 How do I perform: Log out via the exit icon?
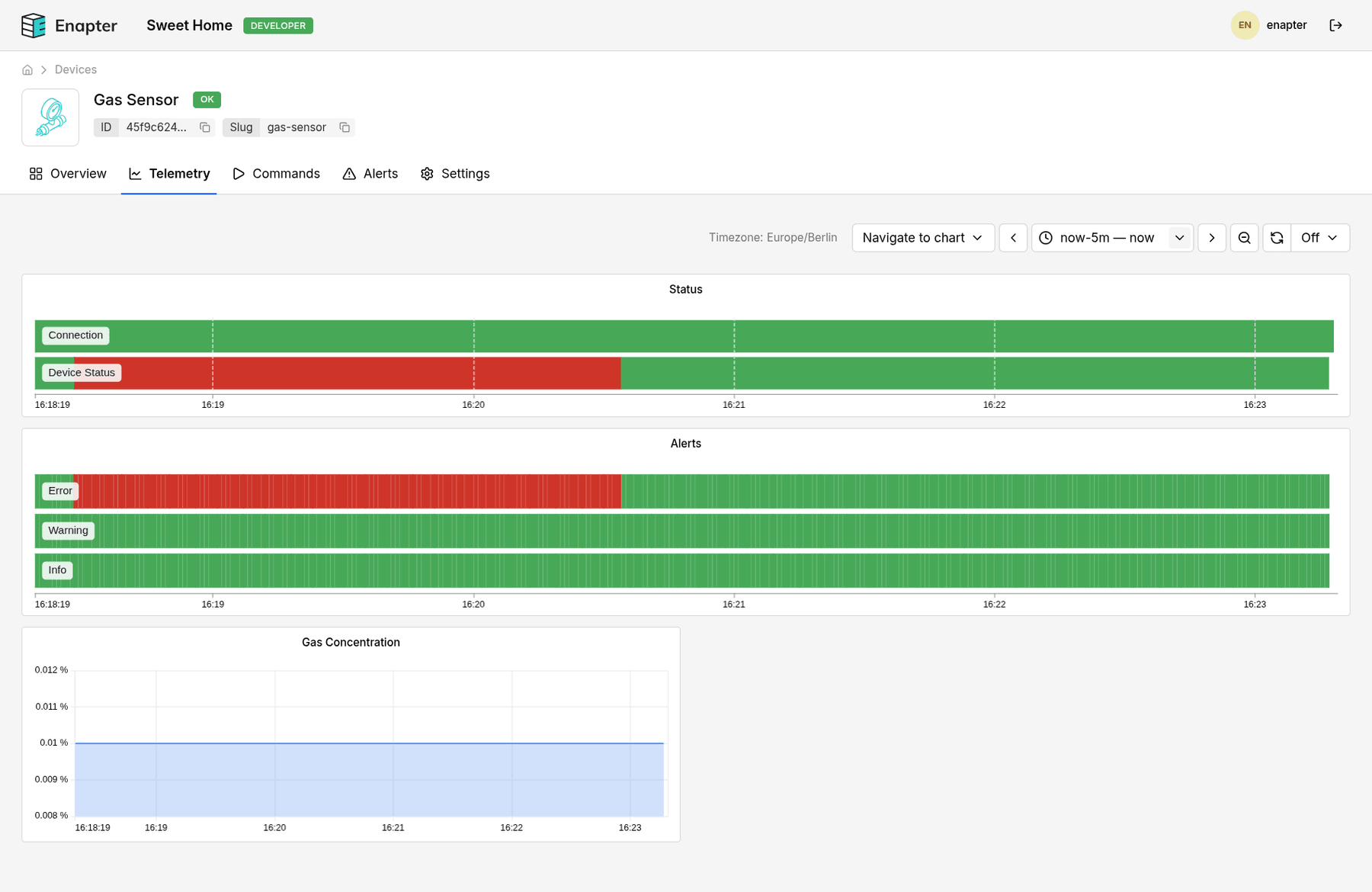pyautogui.click(x=1336, y=24)
